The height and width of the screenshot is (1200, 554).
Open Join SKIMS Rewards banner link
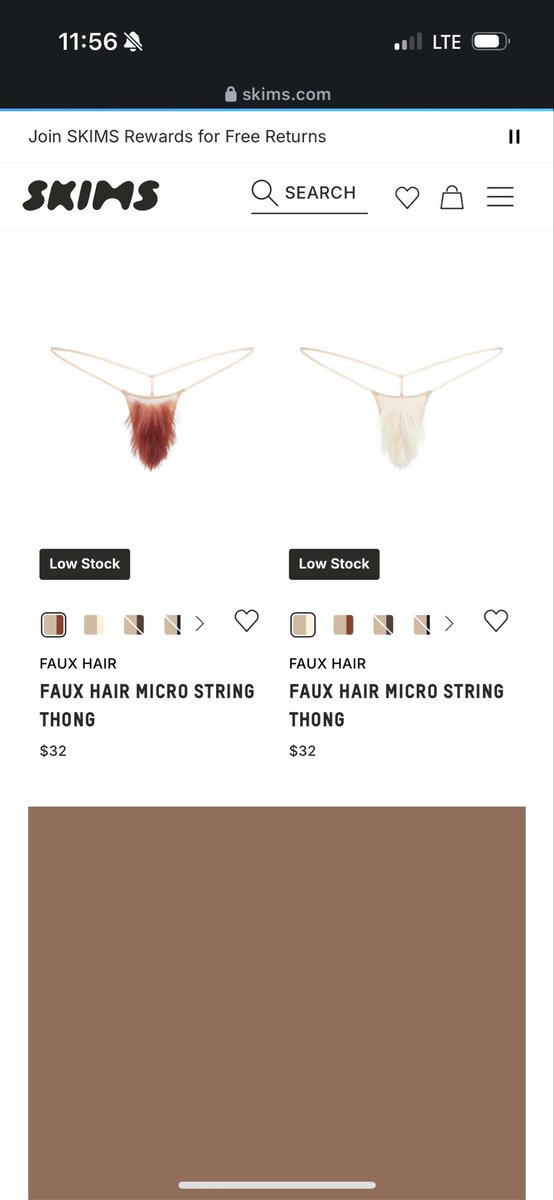[177, 137]
